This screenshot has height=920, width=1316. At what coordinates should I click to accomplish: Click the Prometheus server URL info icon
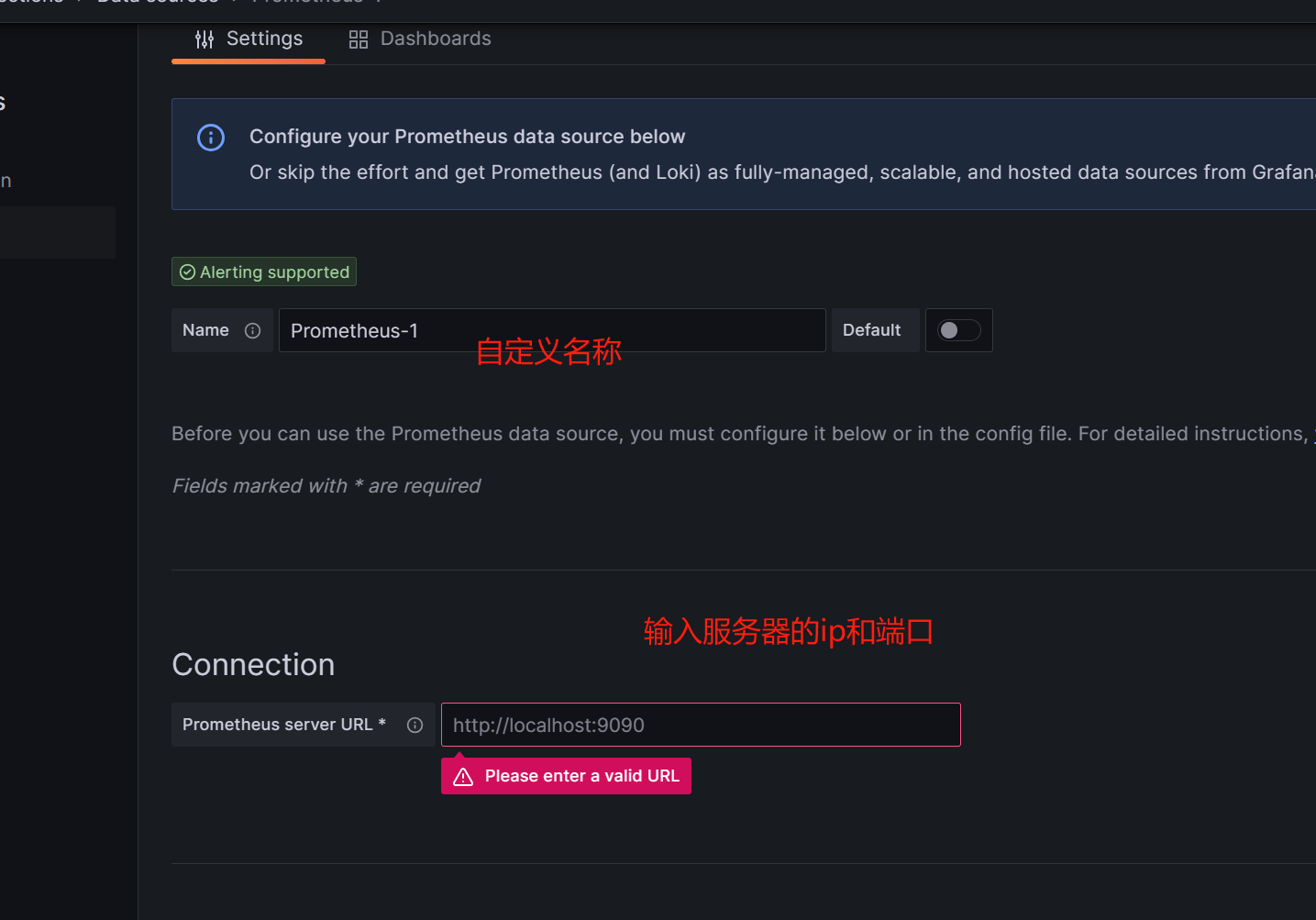[x=415, y=726]
